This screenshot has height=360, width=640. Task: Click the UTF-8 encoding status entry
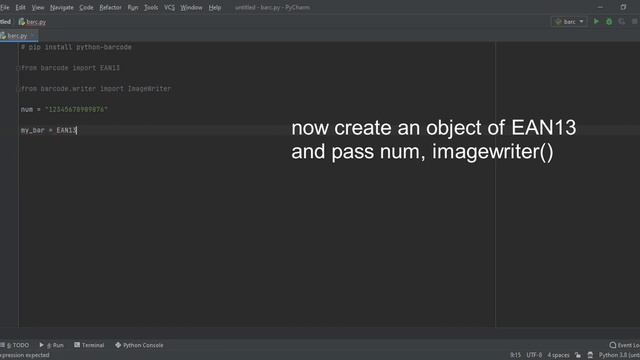[534, 355]
